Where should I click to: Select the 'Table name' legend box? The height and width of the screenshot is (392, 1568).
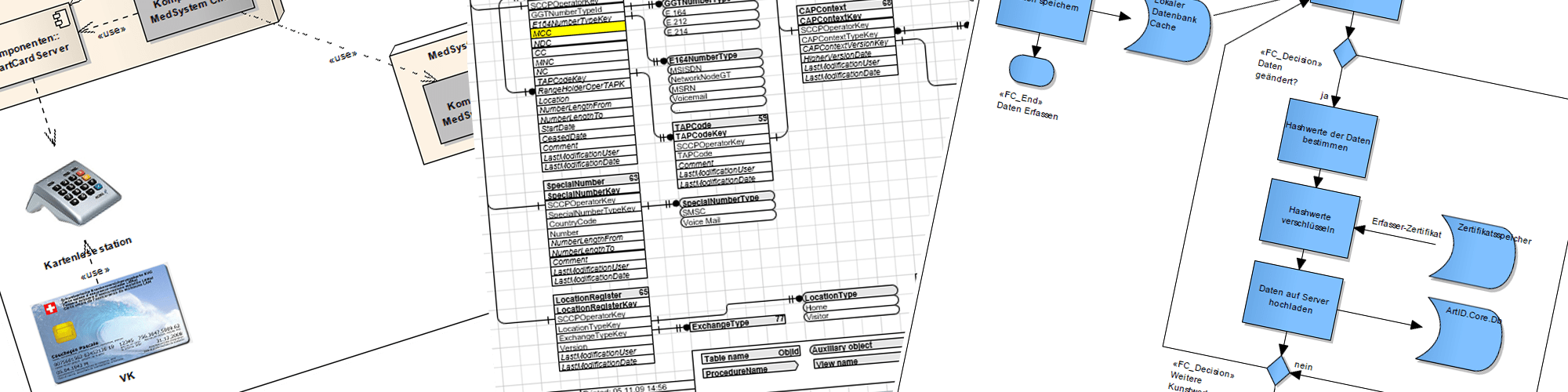pos(750,357)
